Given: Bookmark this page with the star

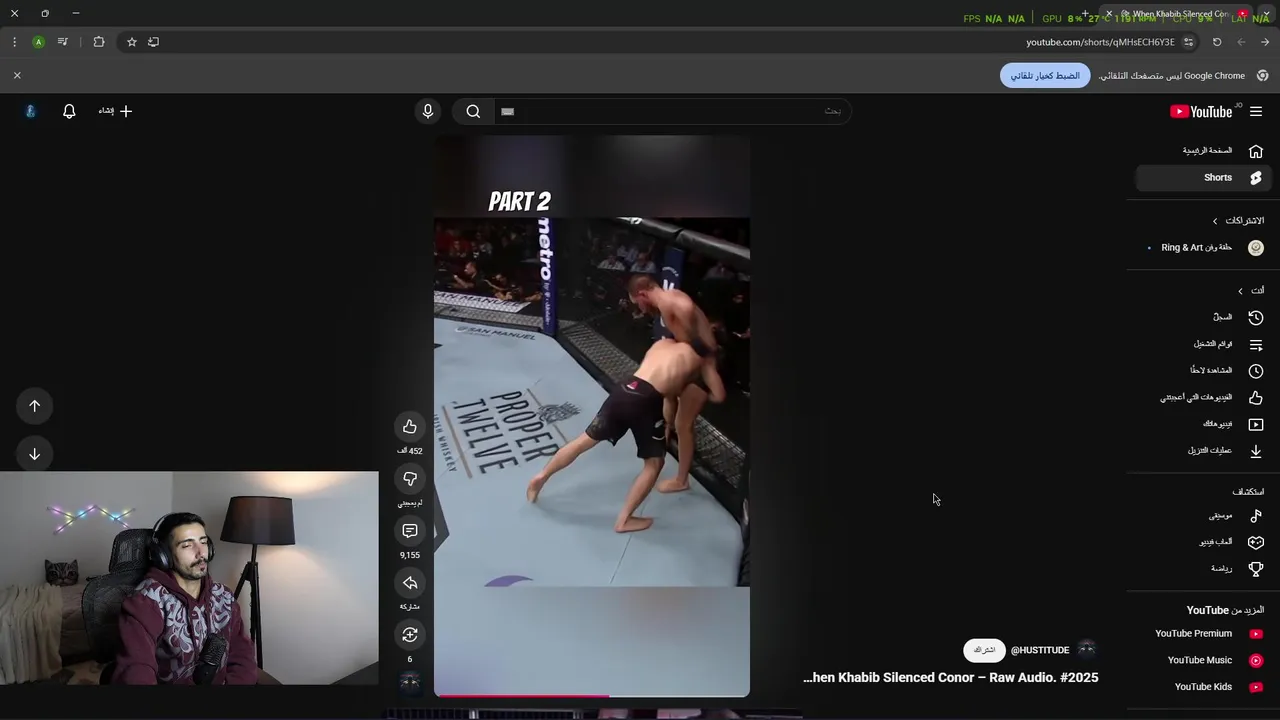Looking at the screenshot, I should click(131, 42).
